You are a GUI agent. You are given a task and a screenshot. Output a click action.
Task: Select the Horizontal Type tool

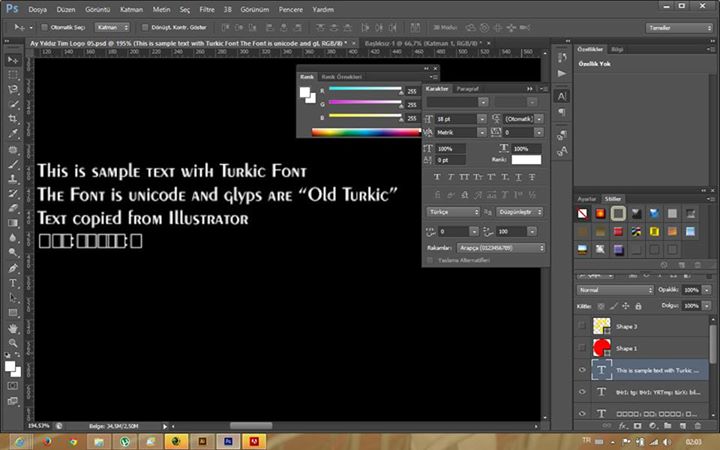pyautogui.click(x=13, y=283)
